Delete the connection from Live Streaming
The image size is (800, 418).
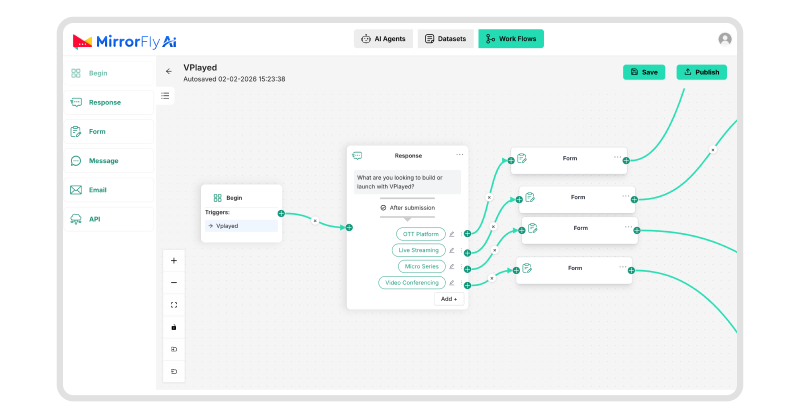point(493,227)
